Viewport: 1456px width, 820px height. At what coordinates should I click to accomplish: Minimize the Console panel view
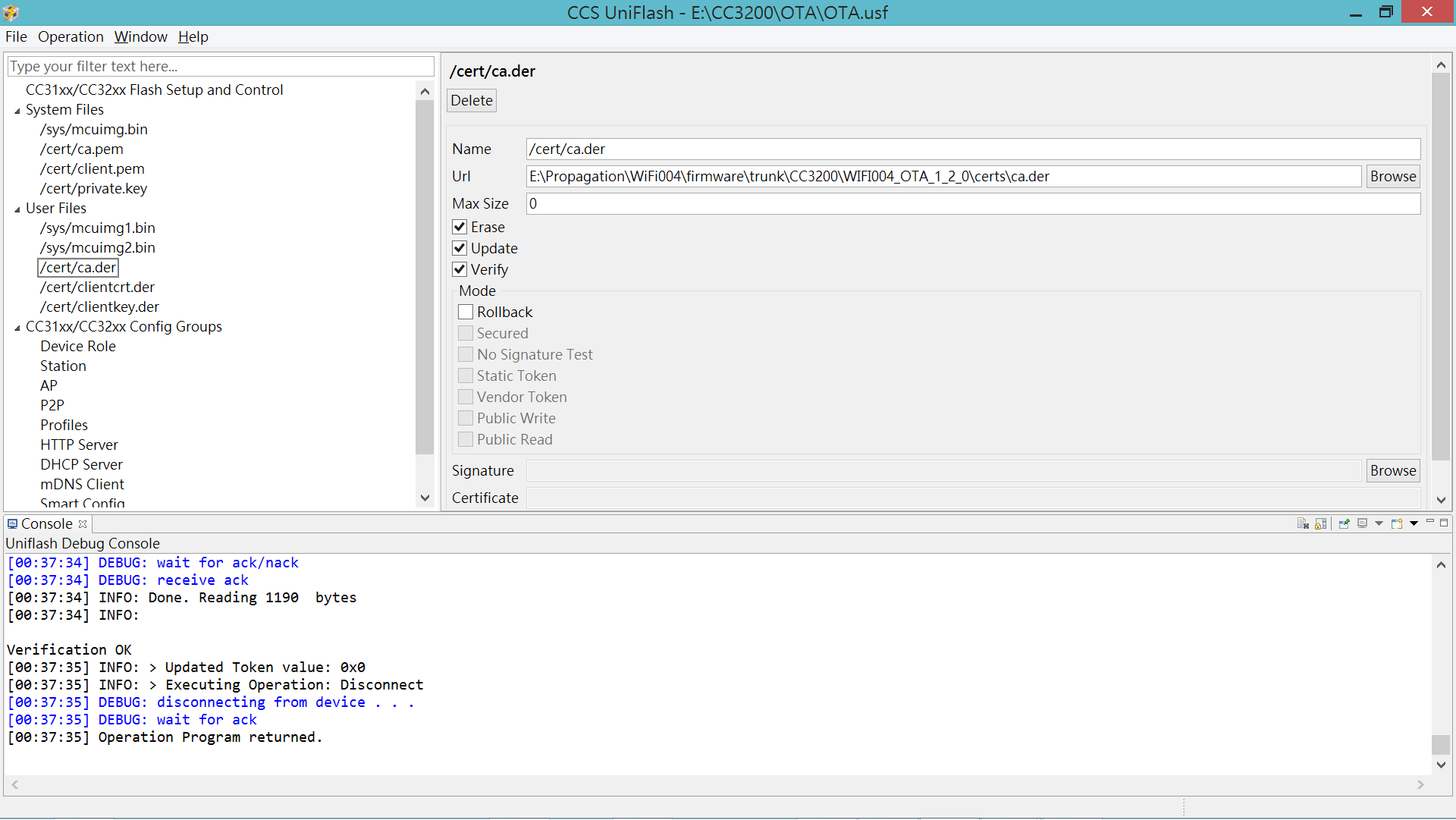(x=1430, y=522)
